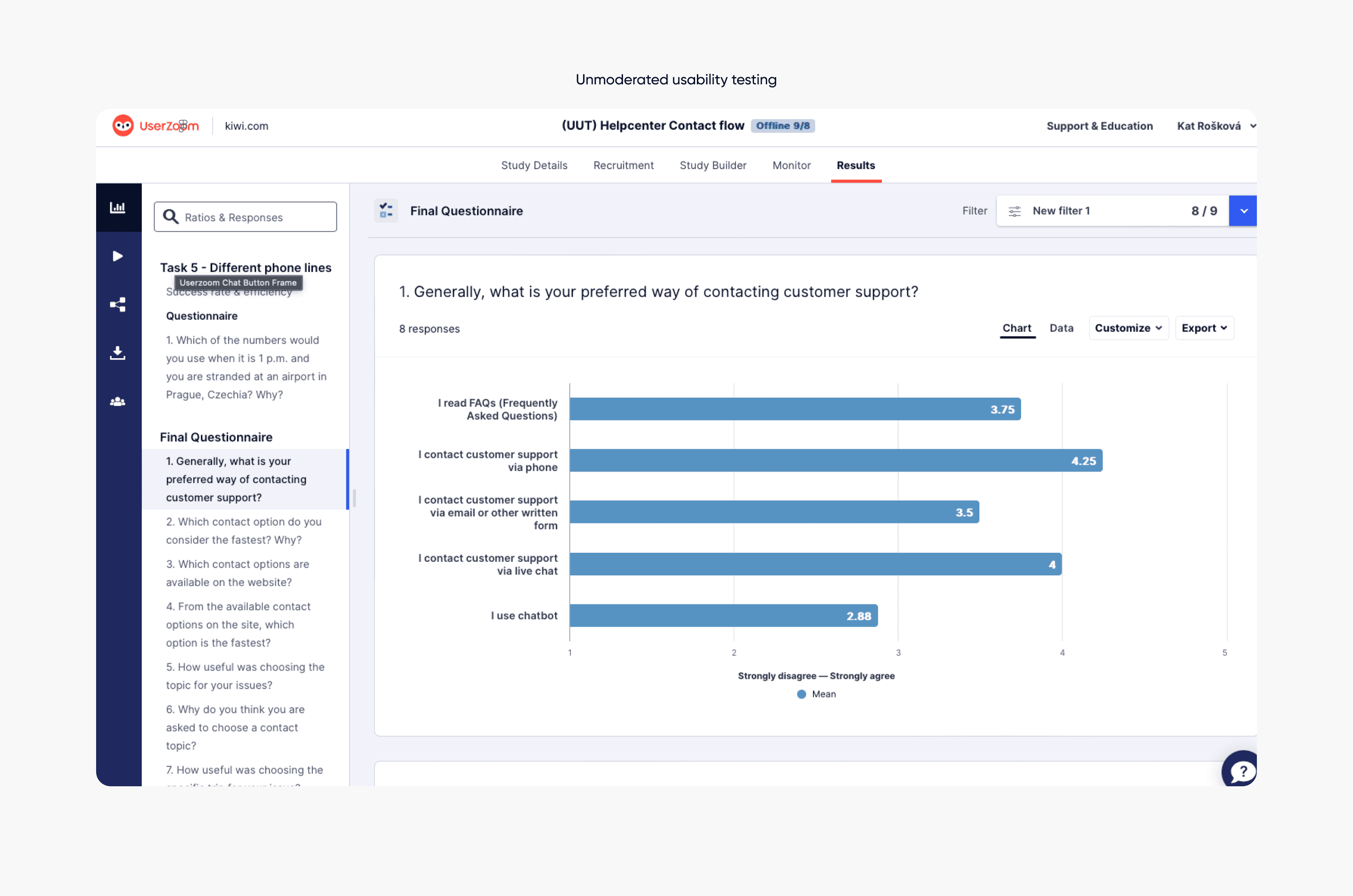
Task: Open the help chat bubble icon
Action: point(1241,771)
